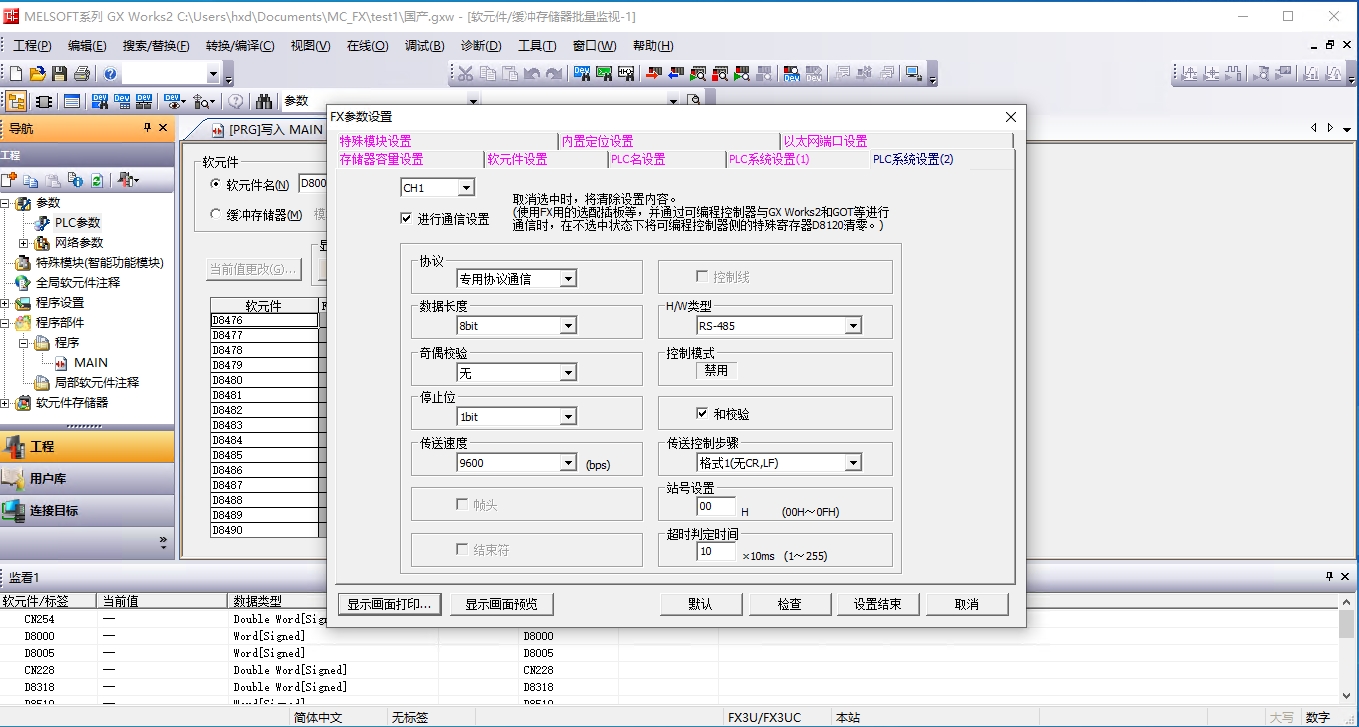Toggle the 进行通信设置 checkbox
This screenshot has height=727, width=1359.
click(x=406, y=218)
